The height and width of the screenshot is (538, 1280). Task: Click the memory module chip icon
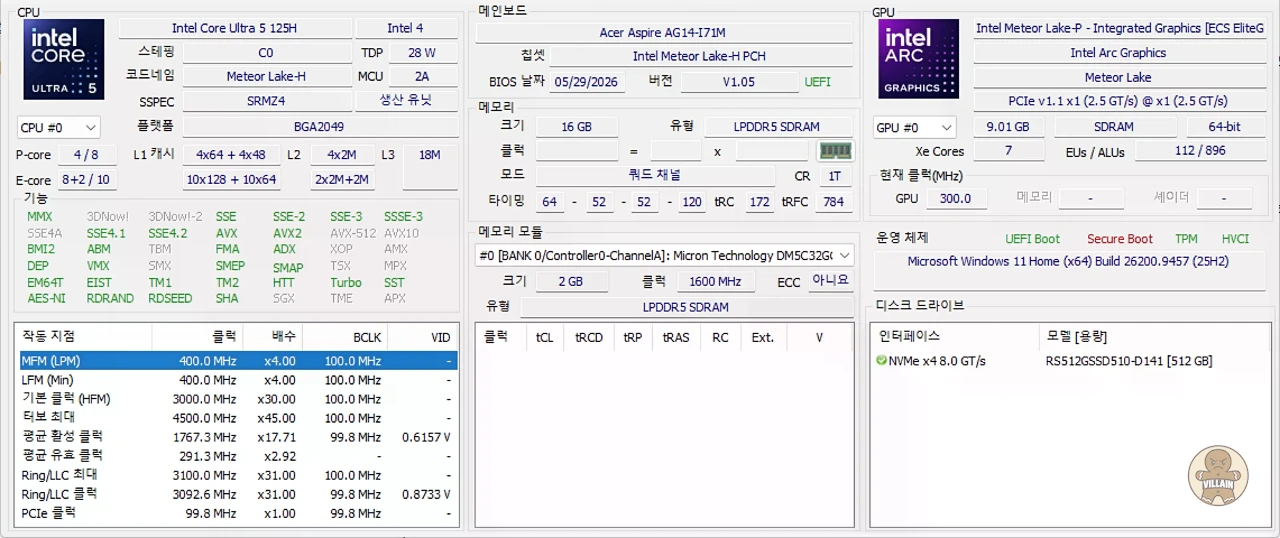pyautogui.click(x=835, y=151)
